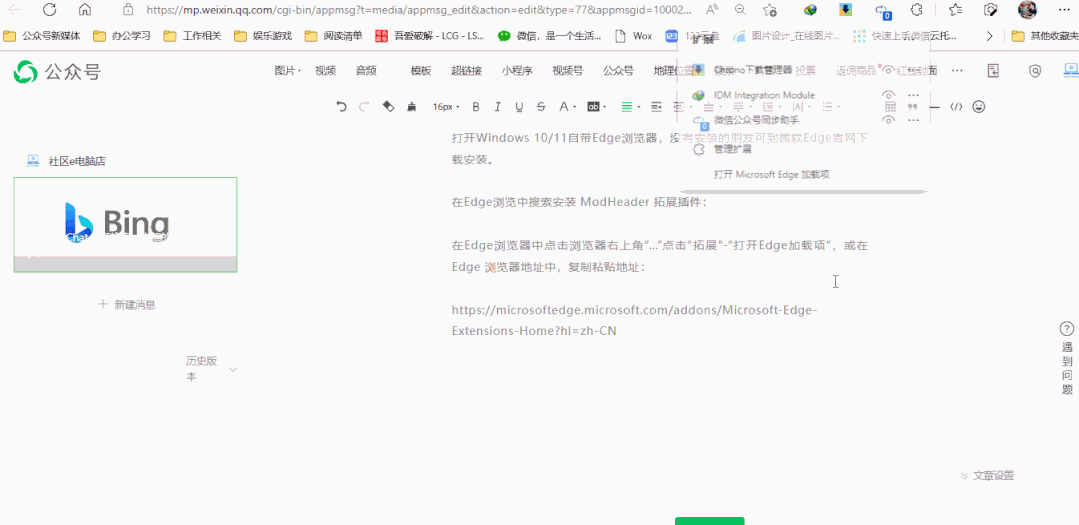Refresh the browser page
The height and width of the screenshot is (525, 1079).
pyautogui.click(x=50, y=10)
